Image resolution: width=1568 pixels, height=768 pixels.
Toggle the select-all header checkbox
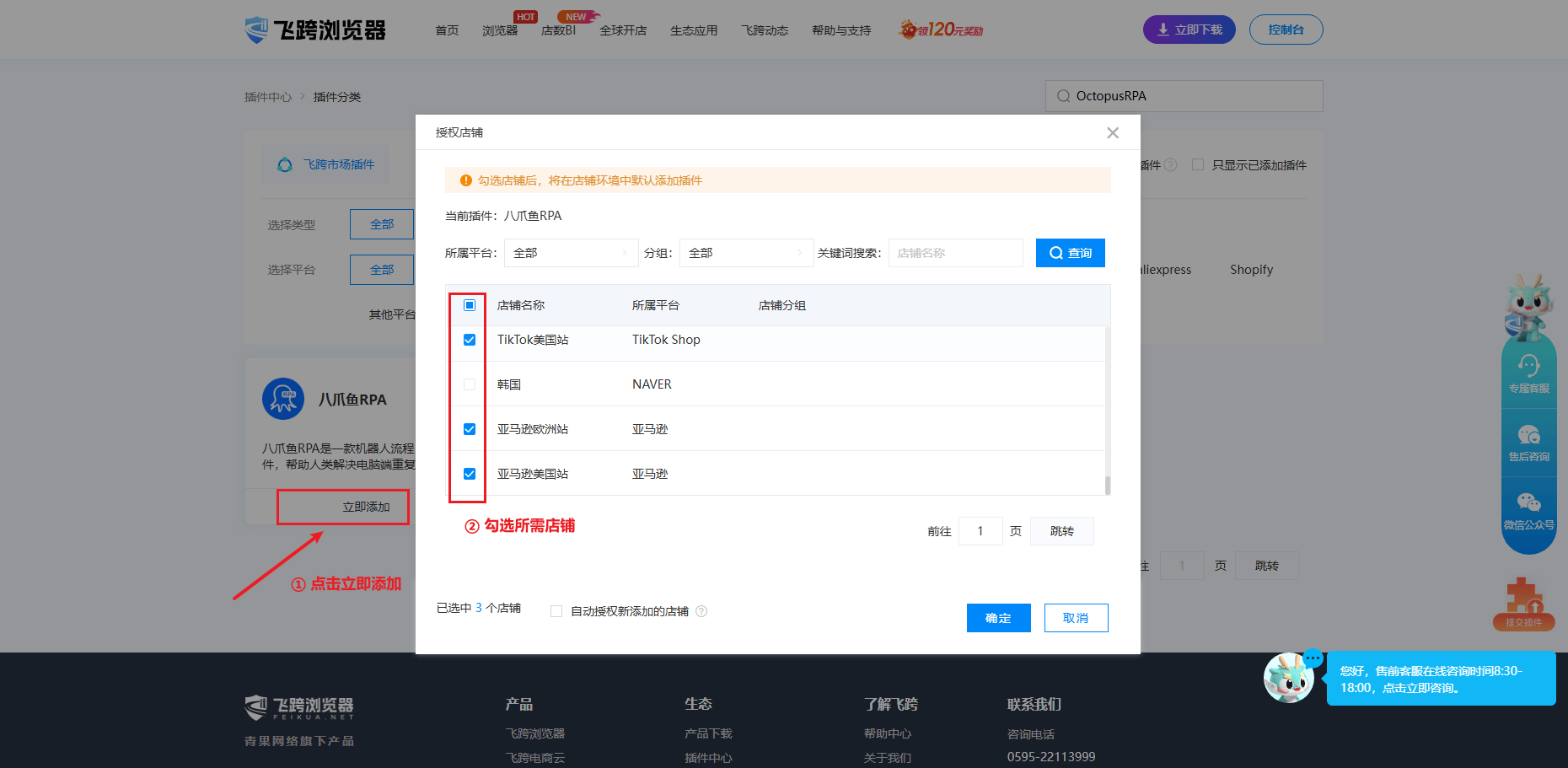click(x=470, y=305)
